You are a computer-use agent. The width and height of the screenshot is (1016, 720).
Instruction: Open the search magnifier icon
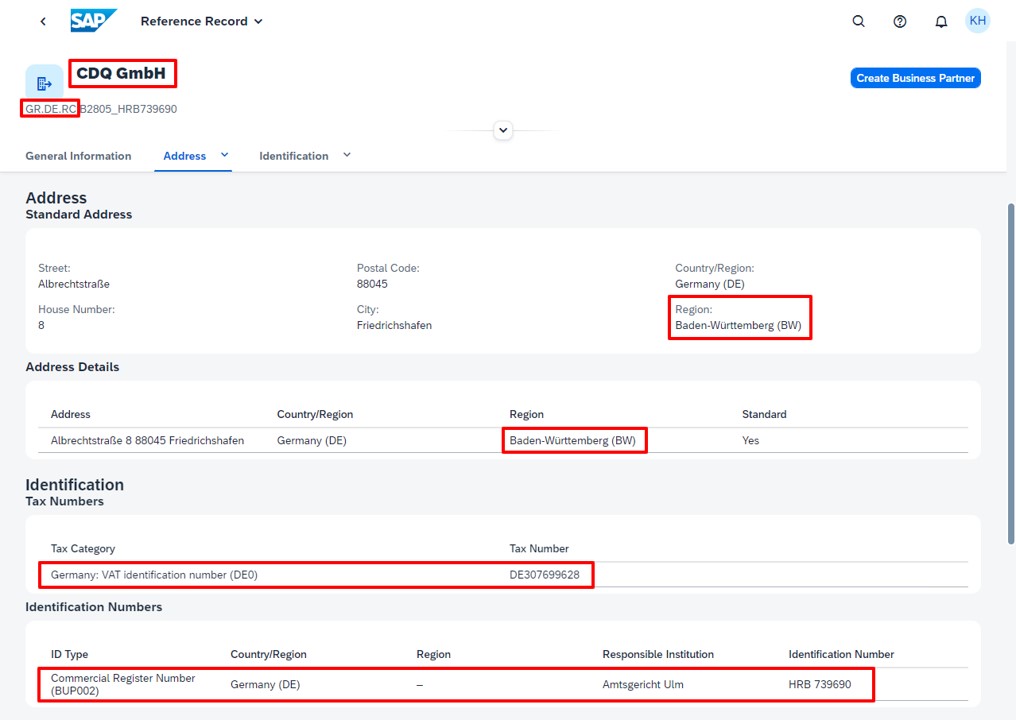coord(859,21)
